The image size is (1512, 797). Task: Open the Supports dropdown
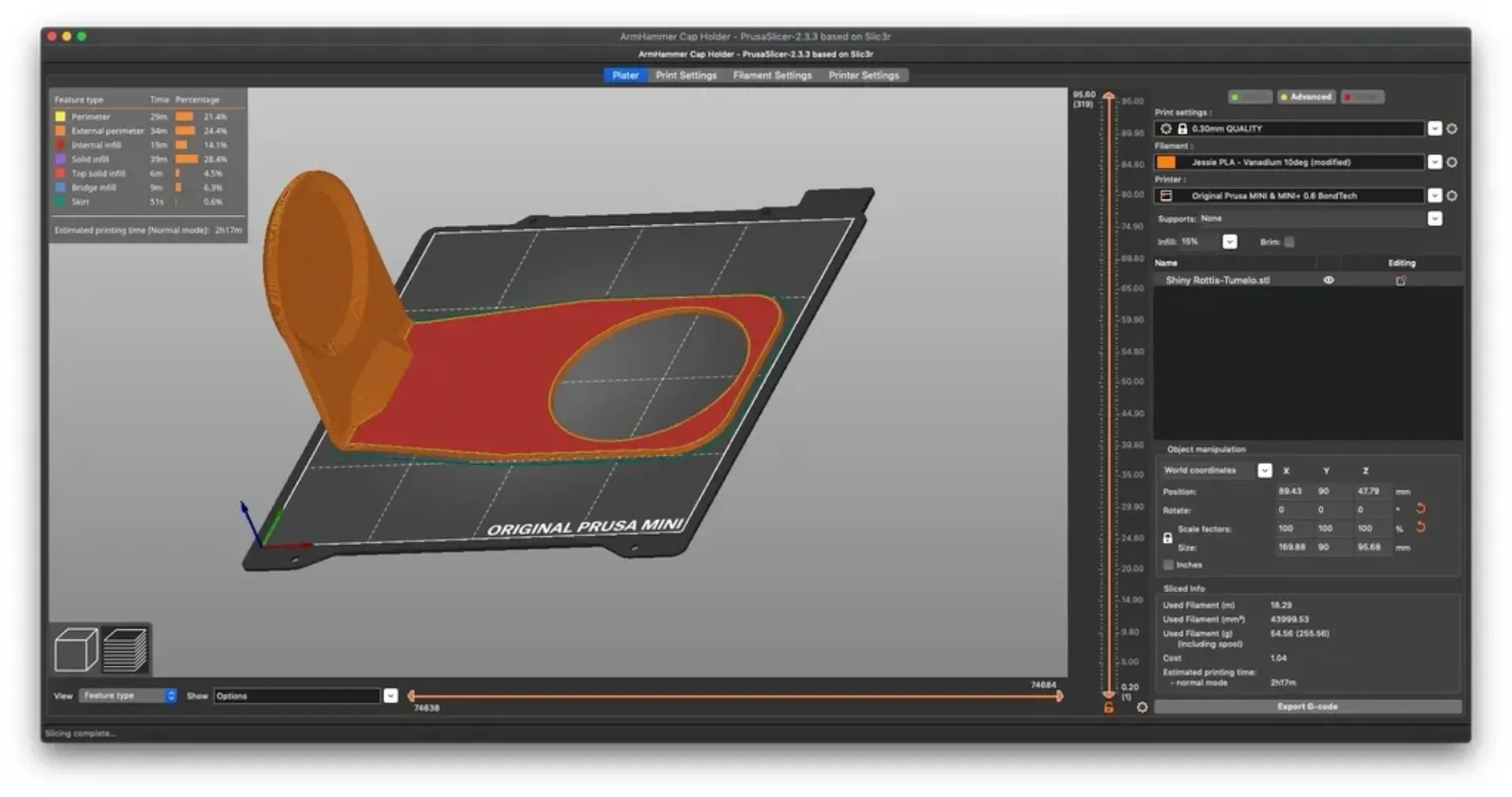click(1435, 219)
